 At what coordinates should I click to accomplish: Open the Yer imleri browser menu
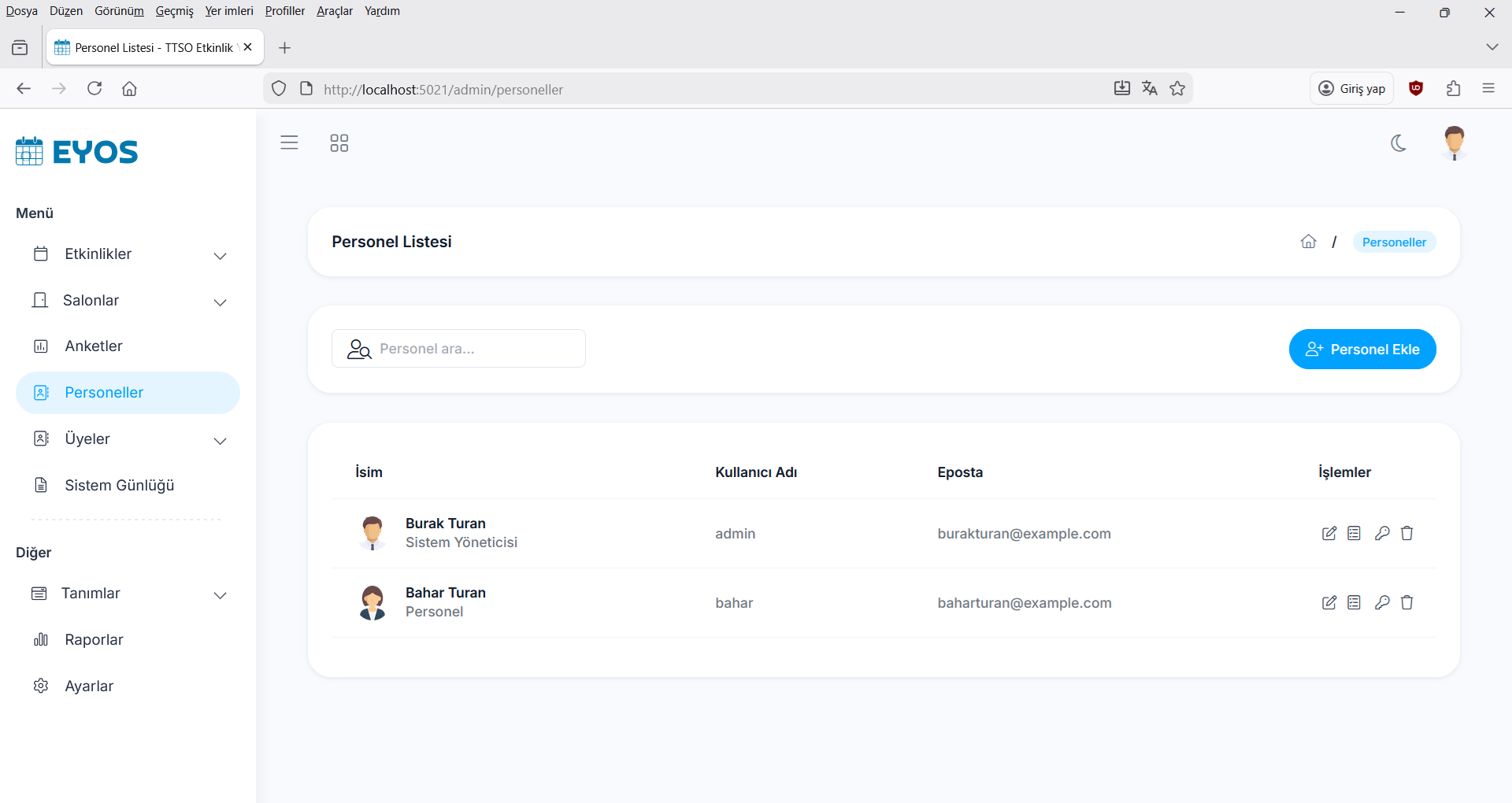click(228, 11)
